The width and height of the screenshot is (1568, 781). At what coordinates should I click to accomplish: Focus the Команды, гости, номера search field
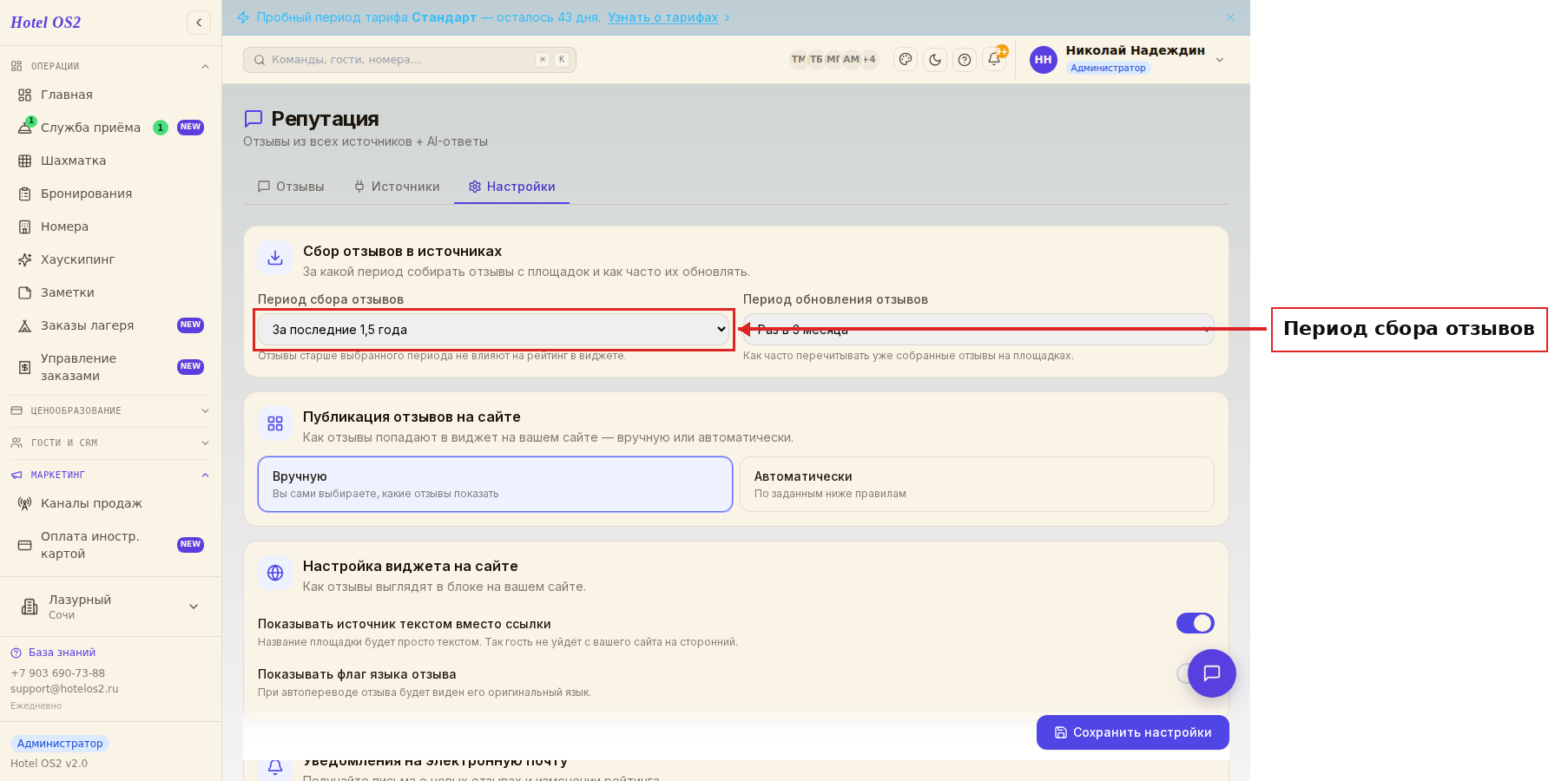coord(409,60)
